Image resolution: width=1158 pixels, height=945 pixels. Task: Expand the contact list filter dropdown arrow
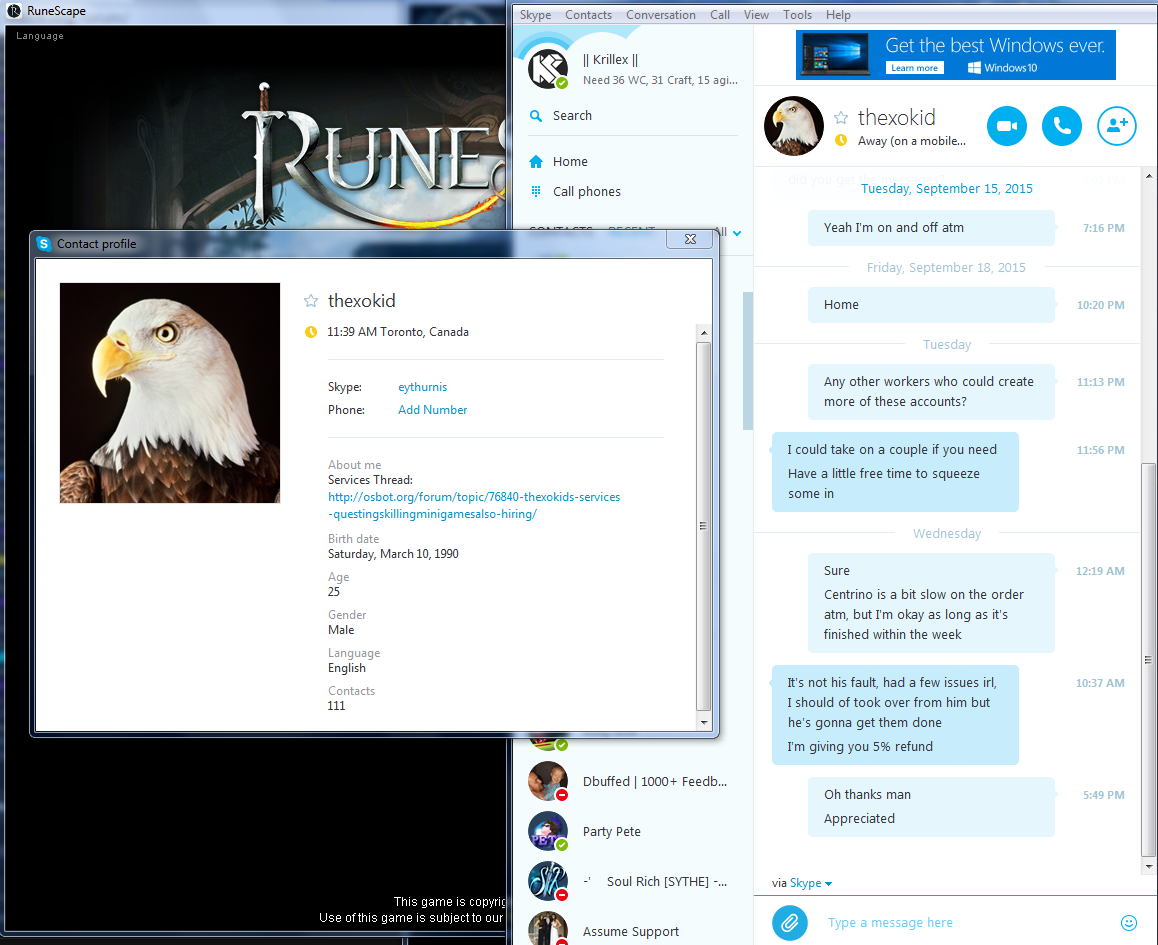pyautogui.click(x=737, y=233)
